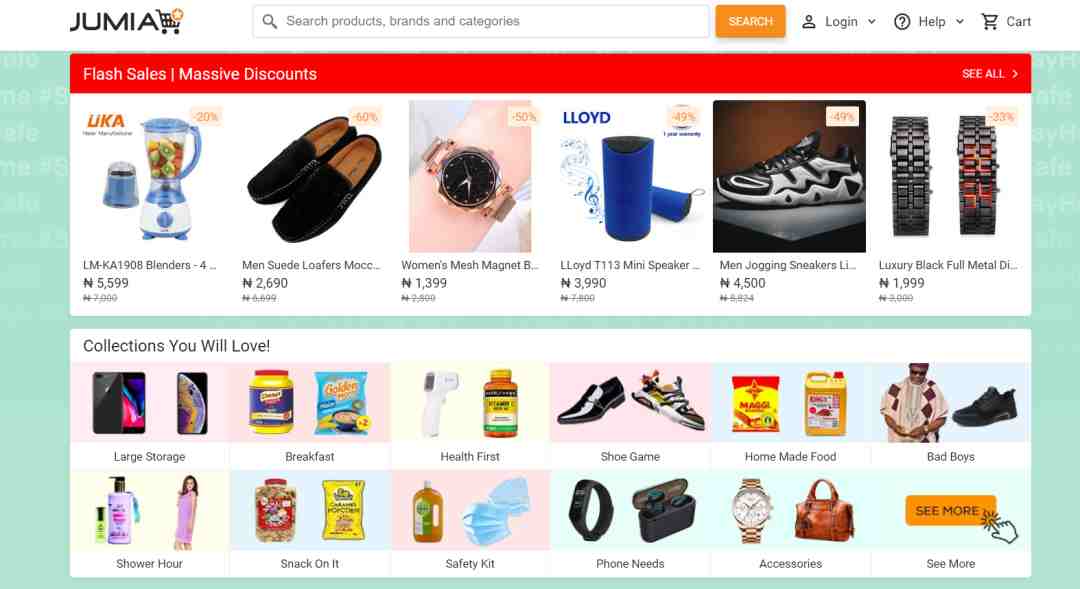
Task: Click the SEE ALL chevron in Flash Sales
Action: 1015,74
